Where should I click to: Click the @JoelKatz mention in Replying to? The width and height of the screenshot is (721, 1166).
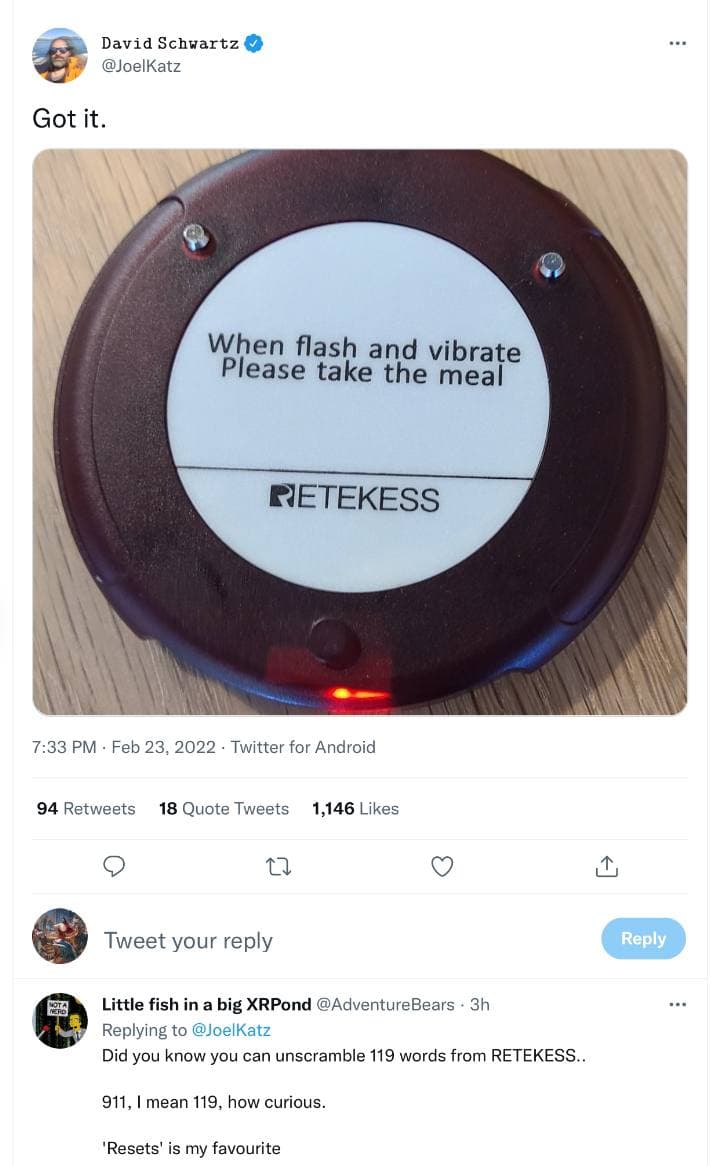coord(231,1029)
